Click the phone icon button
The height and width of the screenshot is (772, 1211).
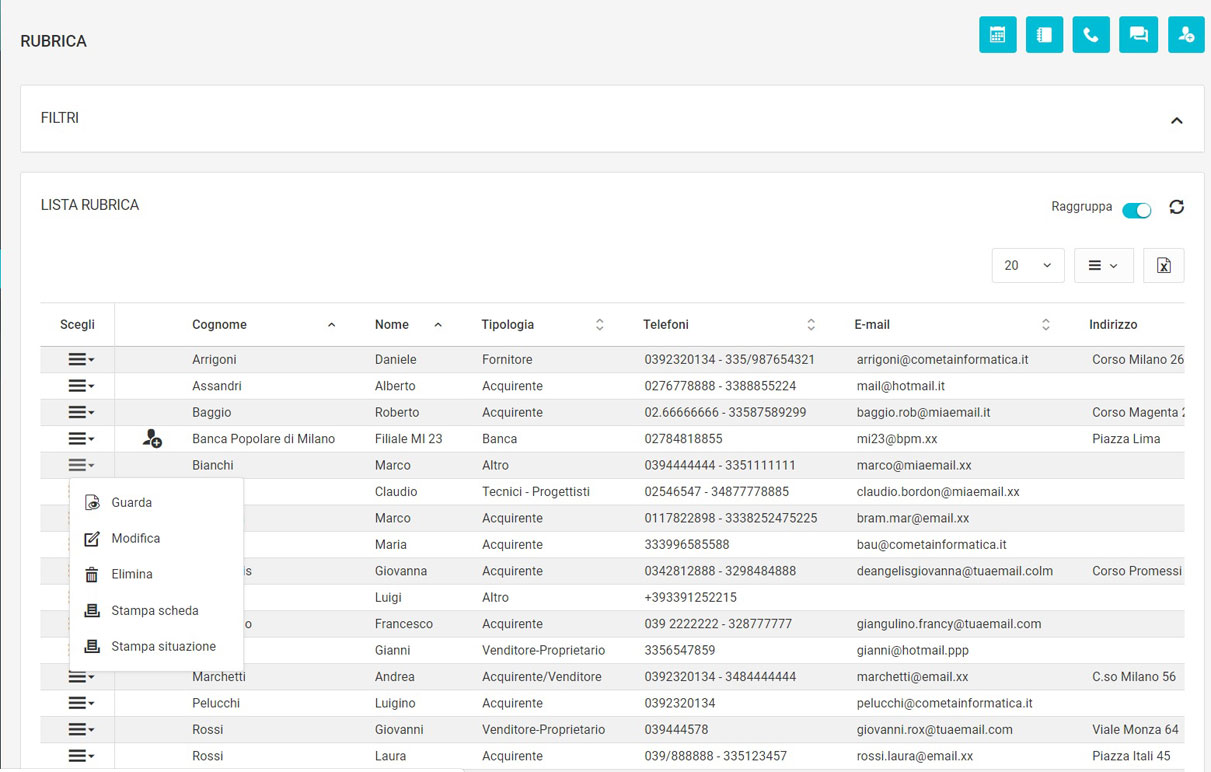click(x=1091, y=35)
